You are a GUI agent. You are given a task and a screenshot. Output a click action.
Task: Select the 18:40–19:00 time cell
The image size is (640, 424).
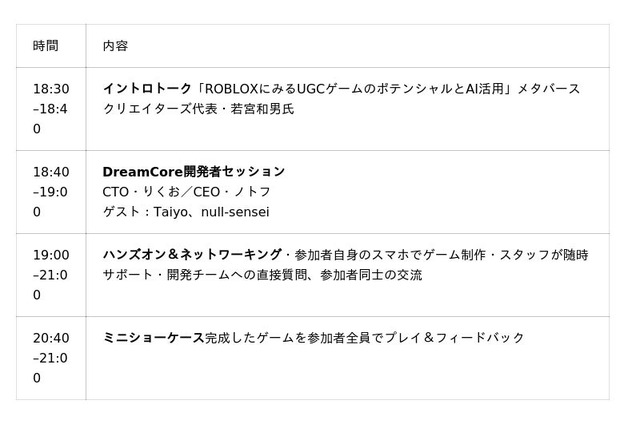tap(51, 192)
